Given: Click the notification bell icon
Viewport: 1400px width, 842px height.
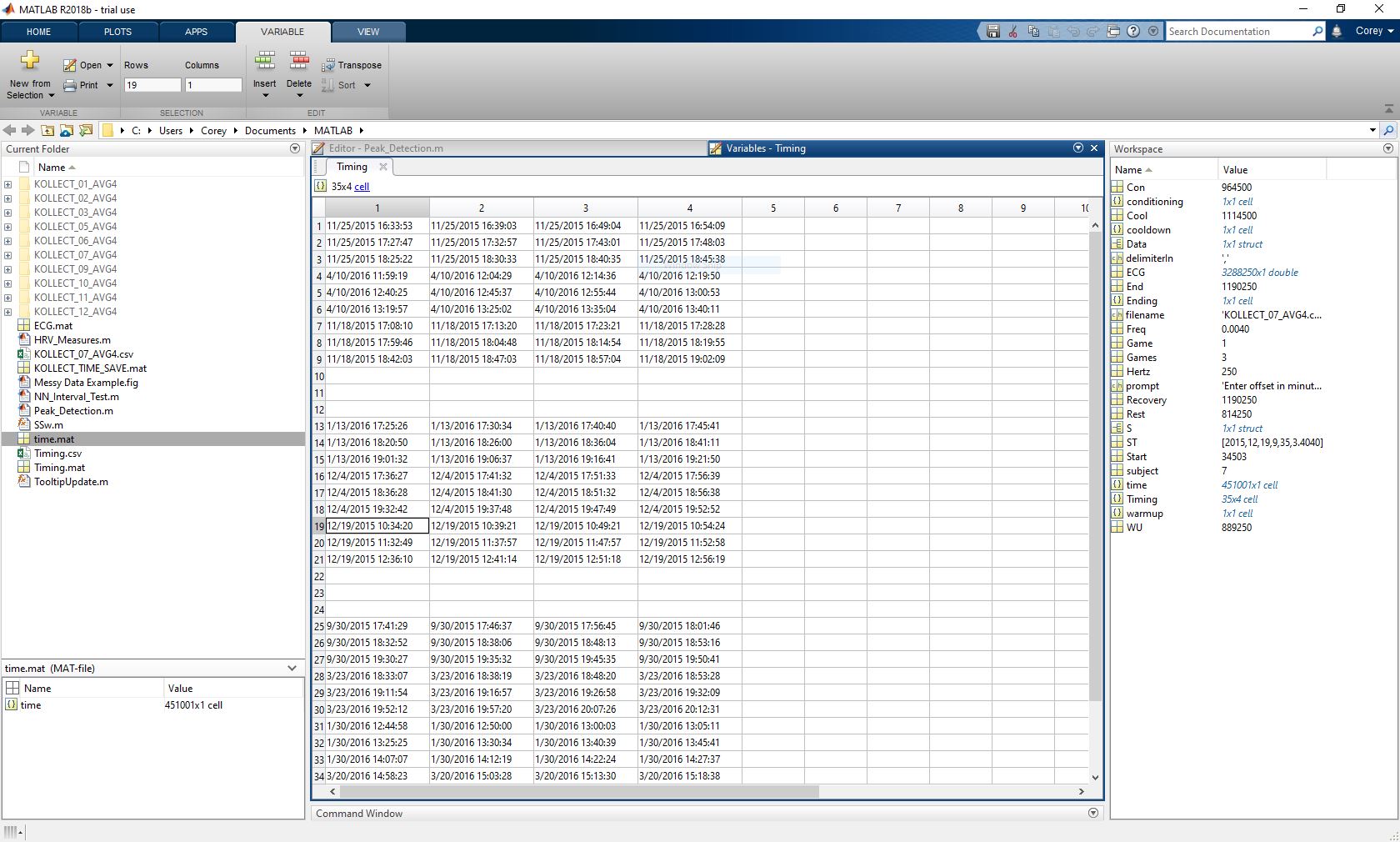Looking at the screenshot, I should click(x=1337, y=32).
